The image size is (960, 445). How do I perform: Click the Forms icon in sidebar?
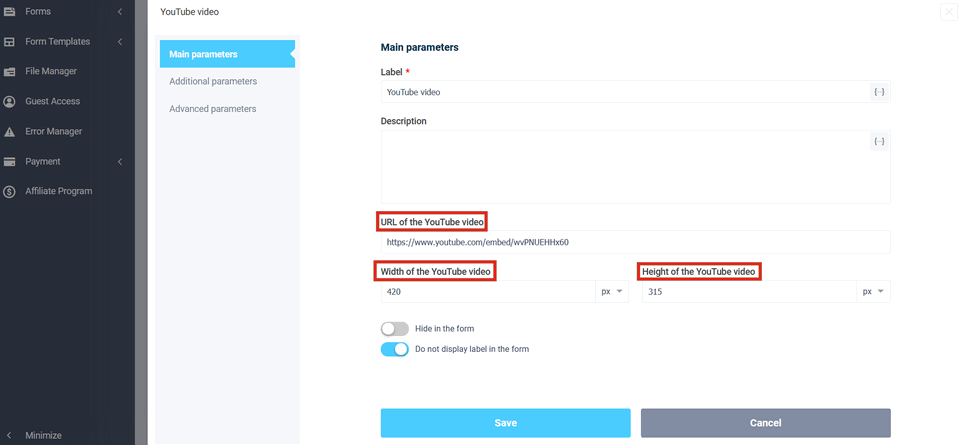(9, 11)
